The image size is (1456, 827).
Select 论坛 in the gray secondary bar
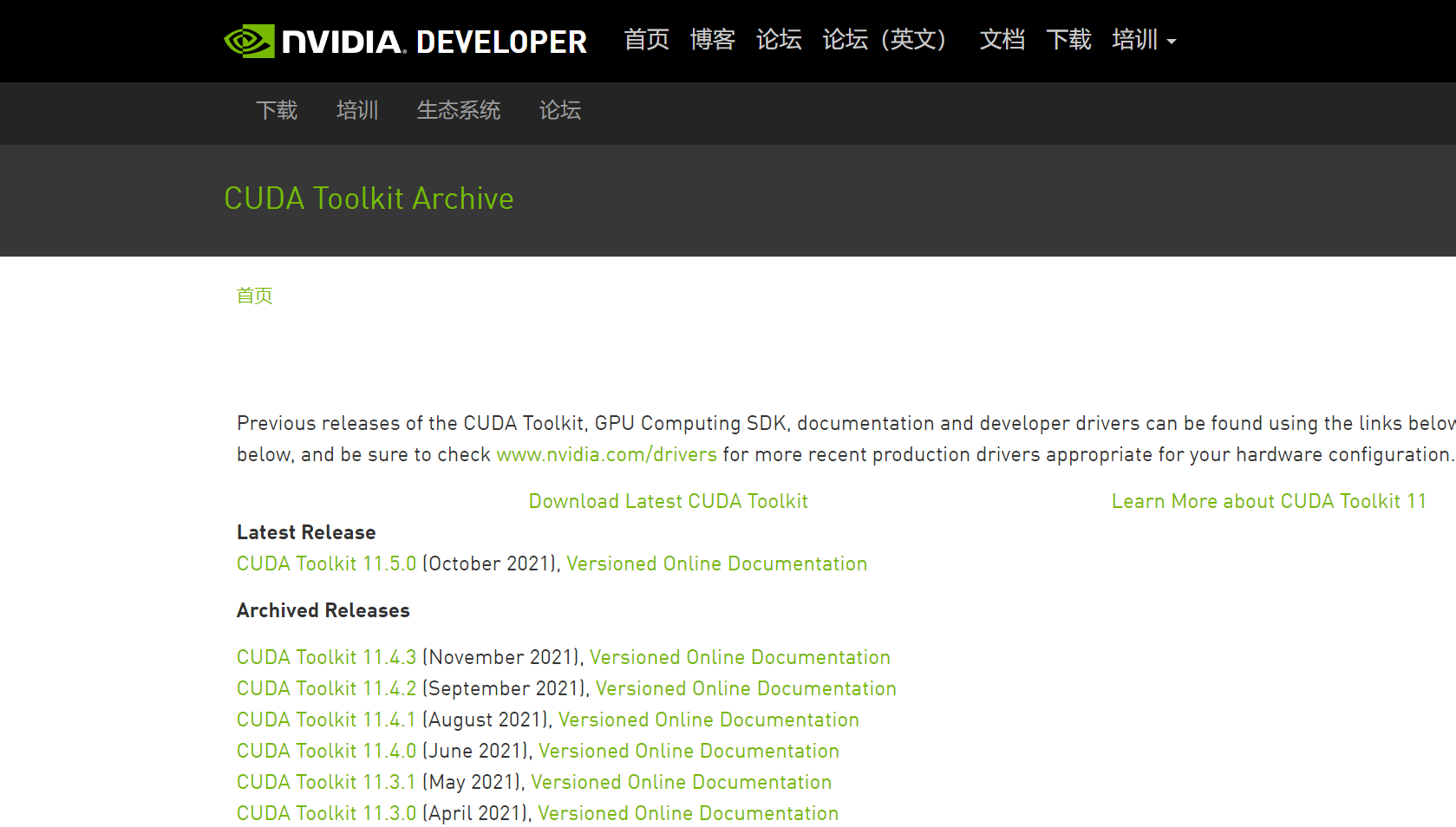560,110
